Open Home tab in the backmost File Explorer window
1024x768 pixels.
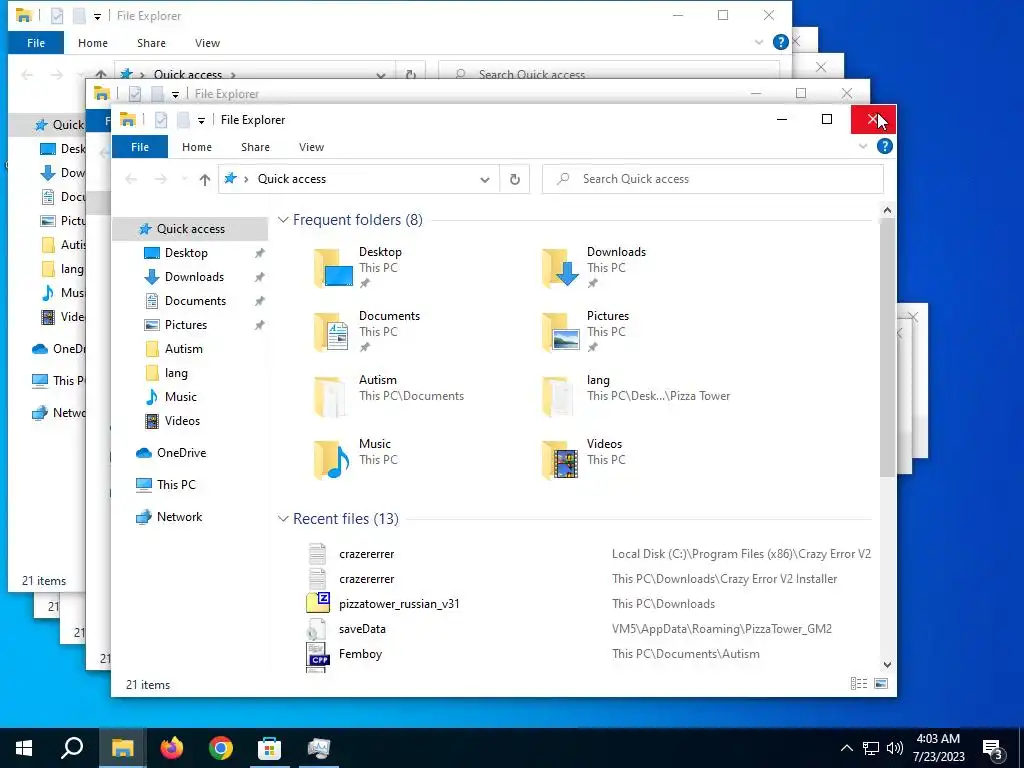pos(93,43)
